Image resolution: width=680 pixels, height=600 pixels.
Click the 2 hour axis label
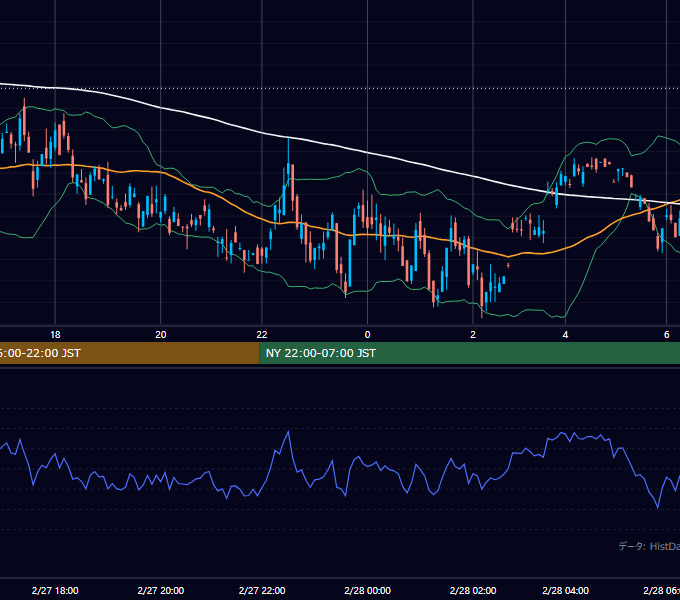tap(473, 335)
